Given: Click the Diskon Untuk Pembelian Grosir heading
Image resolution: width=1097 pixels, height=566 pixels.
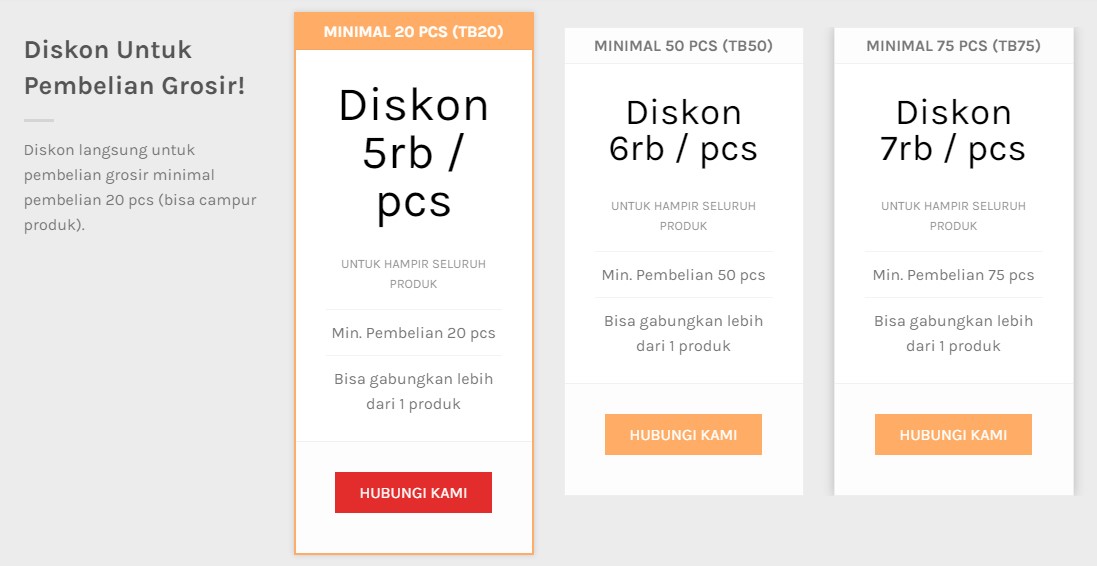Looking at the screenshot, I should 135,68.
